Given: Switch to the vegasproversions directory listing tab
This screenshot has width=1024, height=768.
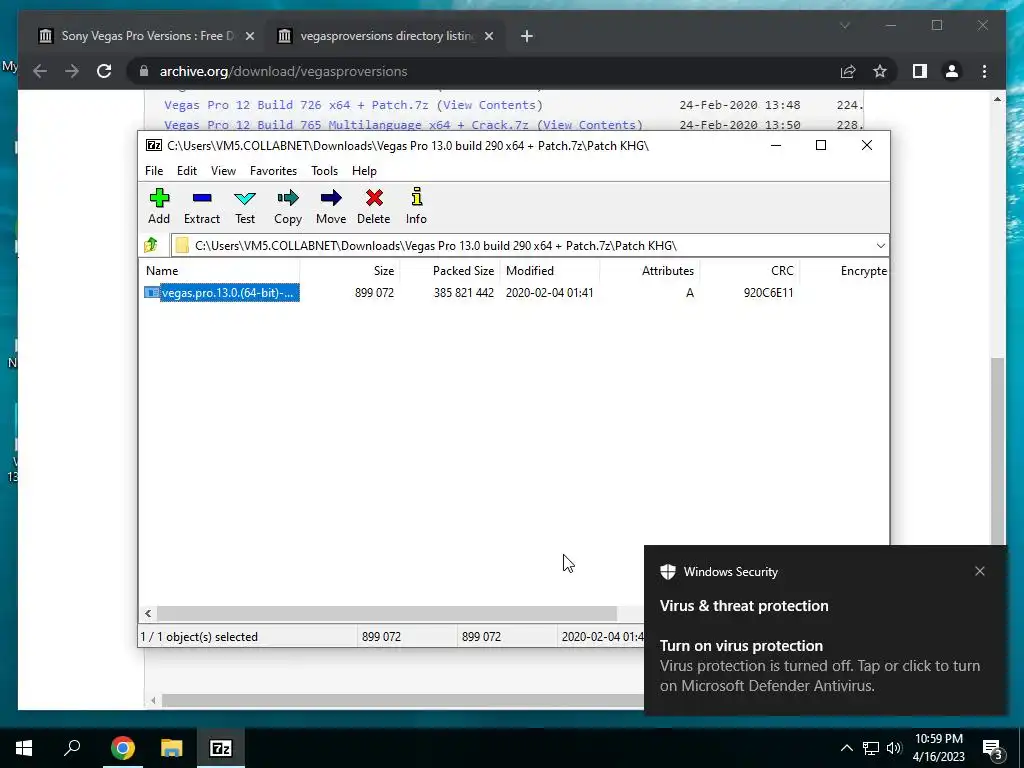Looking at the screenshot, I should [387, 36].
